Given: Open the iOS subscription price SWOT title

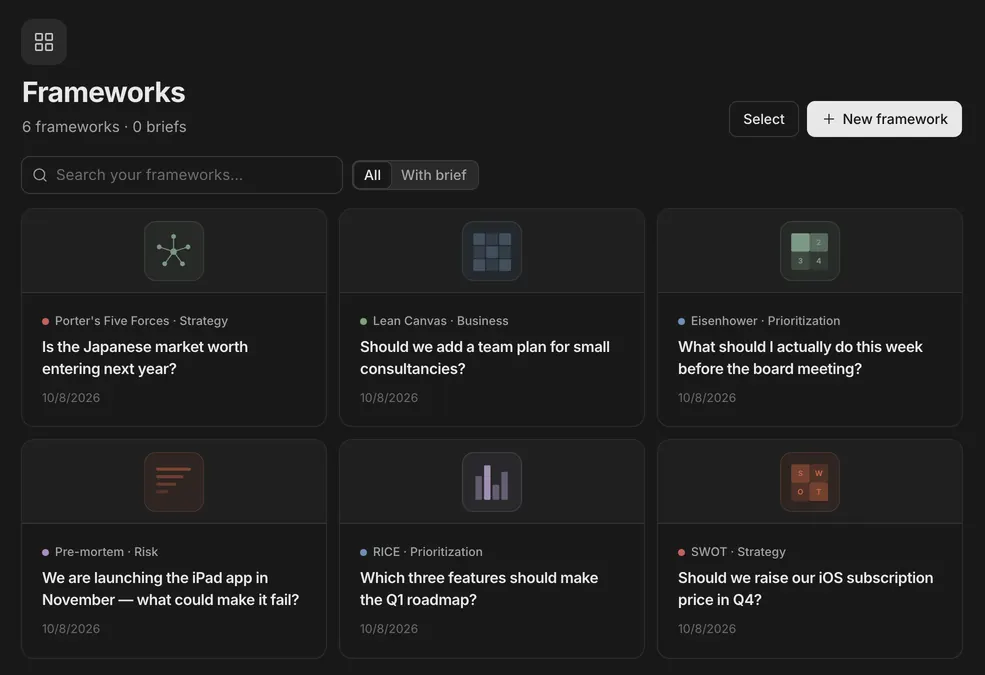Looking at the screenshot, I should click(805, 589).
